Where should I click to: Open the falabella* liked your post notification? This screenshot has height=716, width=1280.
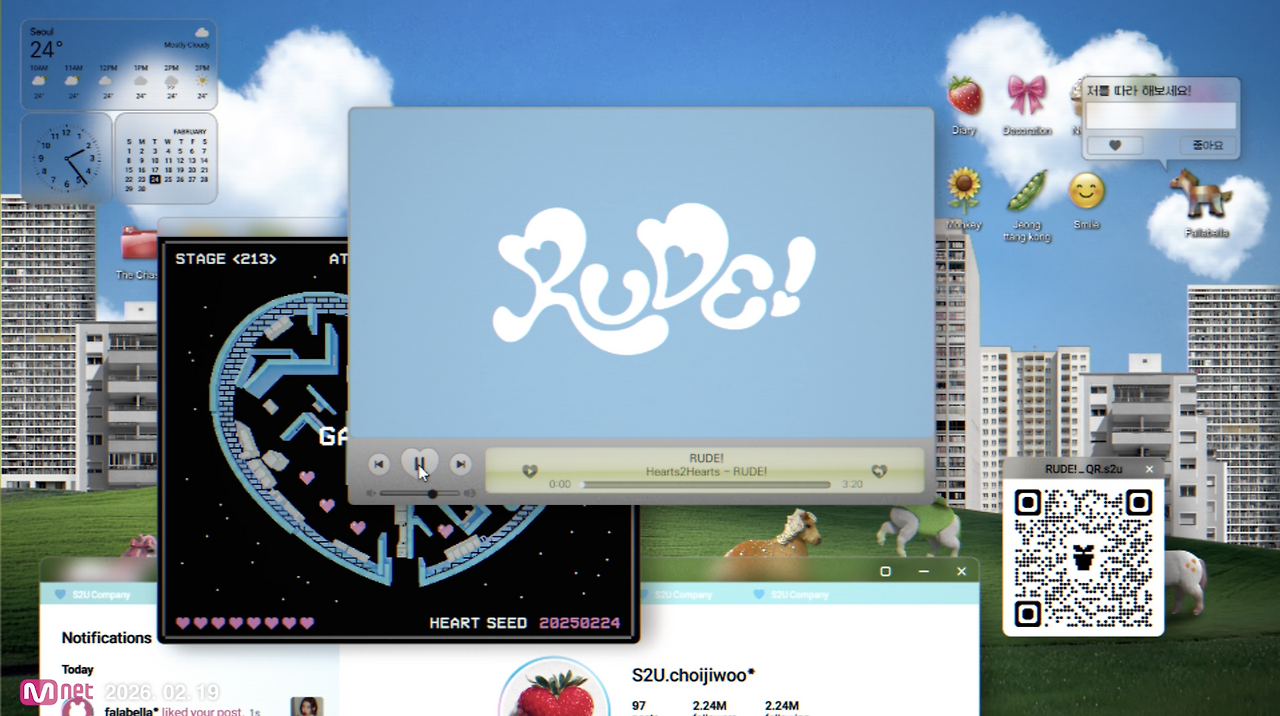182,711
